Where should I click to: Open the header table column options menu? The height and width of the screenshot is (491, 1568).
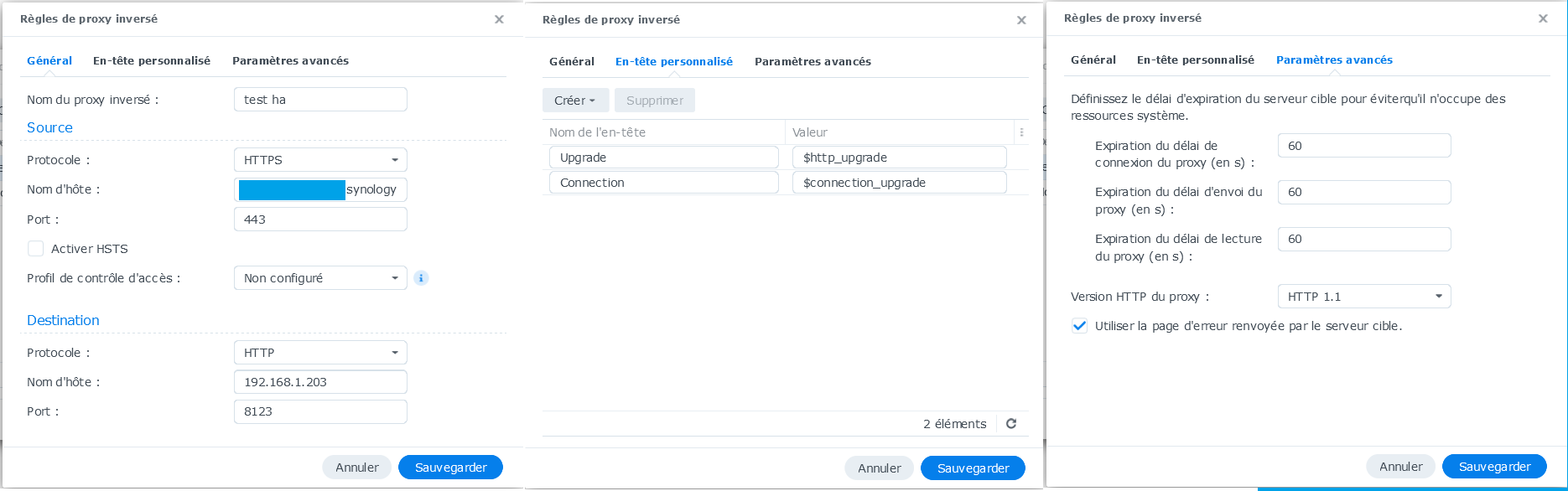point(1021,132)
